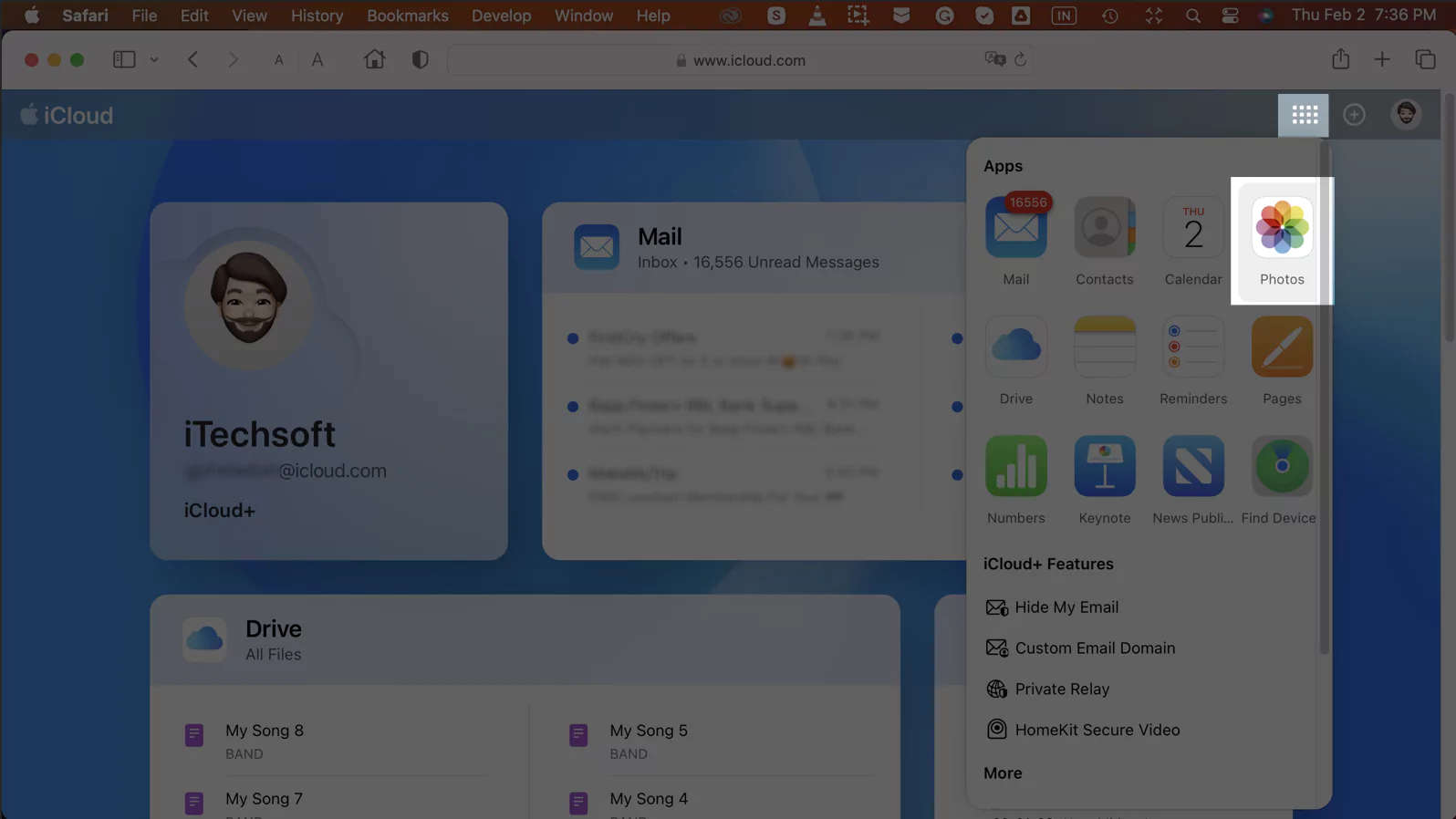This screenshot has height=819, width=1456.
Task: Click the iCloud plus create button
Action: pyautogui.click(x=1355, y=115)
